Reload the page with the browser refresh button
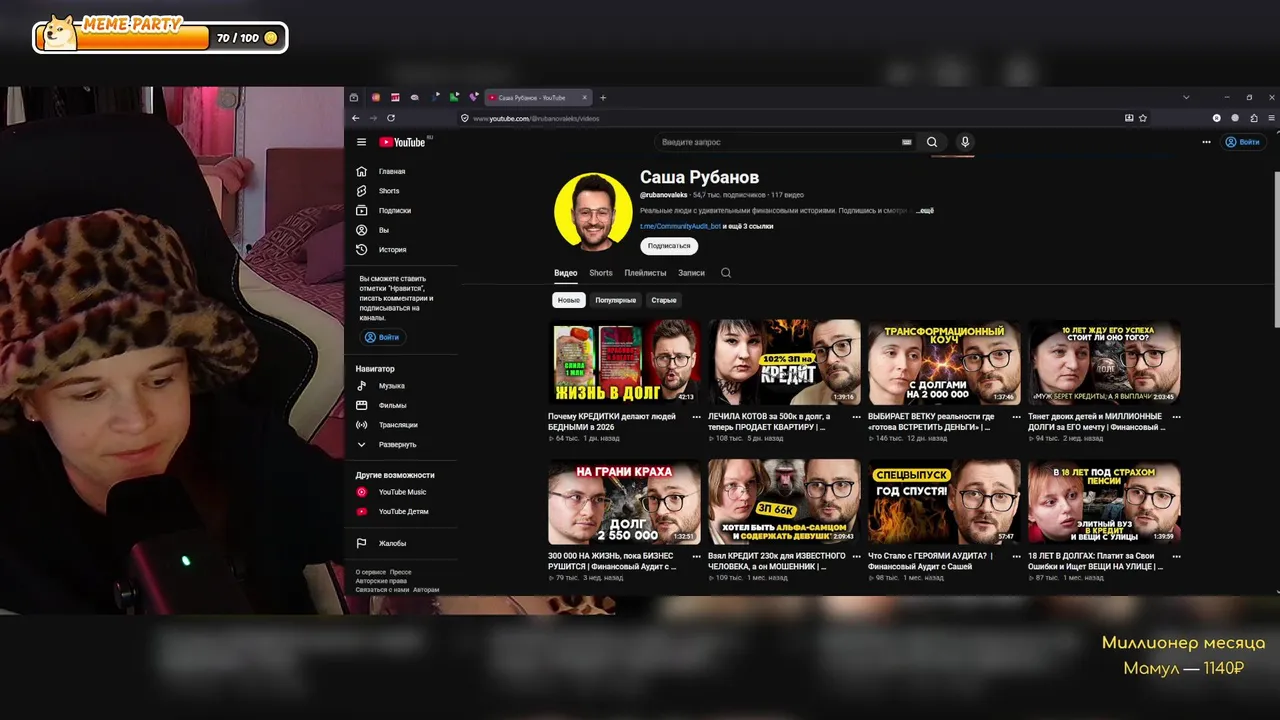Screen dimensions: 1280x720 (x=391, y=118)
